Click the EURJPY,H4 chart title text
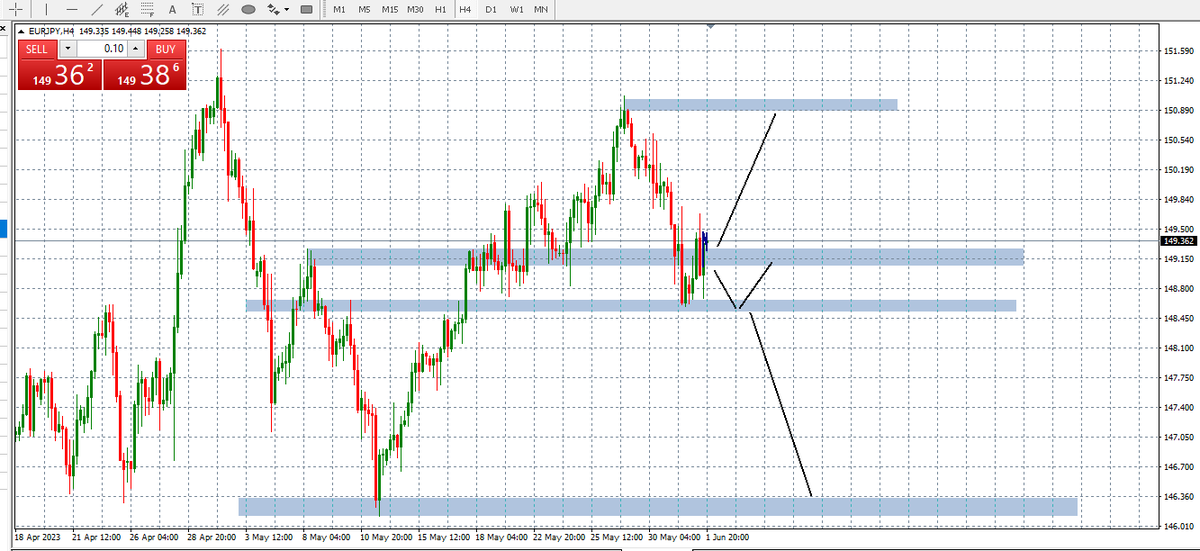The image size is (1200, 551). [53, 31]
